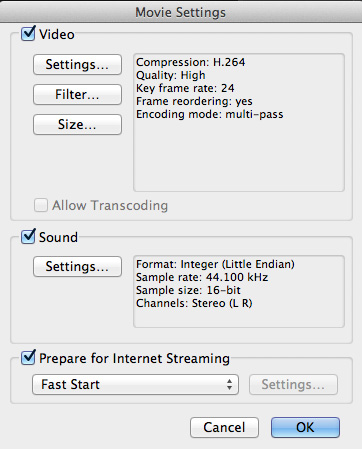The image size is (362, 449).
Task: Open the Filter... options
Action: coord(77,94)
